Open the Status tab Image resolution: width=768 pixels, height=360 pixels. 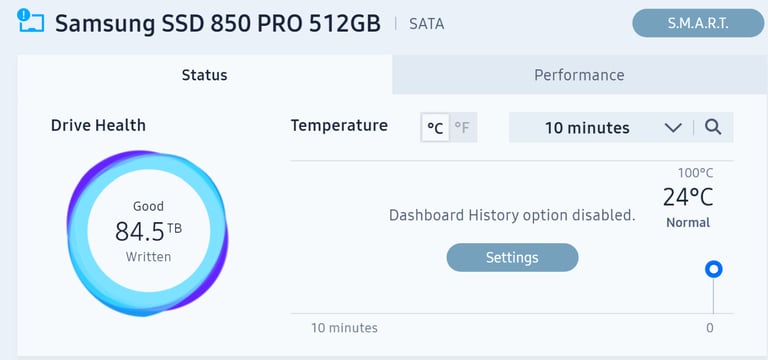pyautogui.click(x=205, y=75)
